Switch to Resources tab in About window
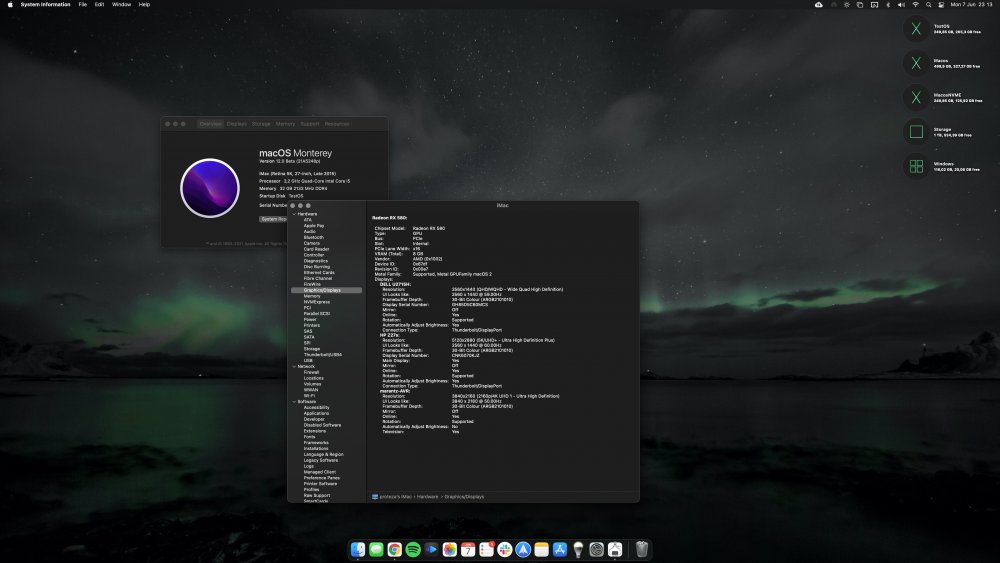 tap(337, 124)
